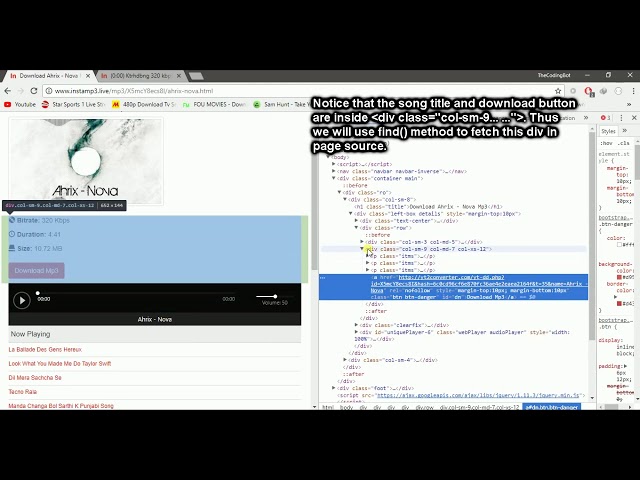The width and height of the screenshot is (640, 480).
Task: Expand the div clearfix node
Action: [356, 325]
